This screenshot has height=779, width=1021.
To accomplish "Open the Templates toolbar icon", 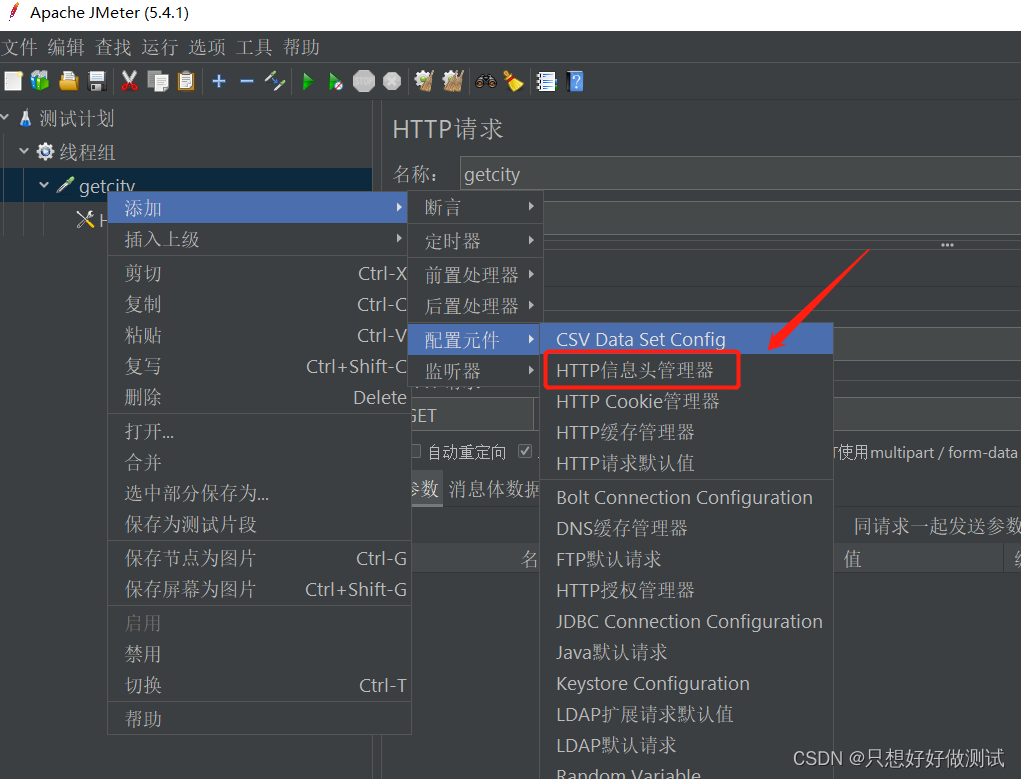I will point(40,81).
